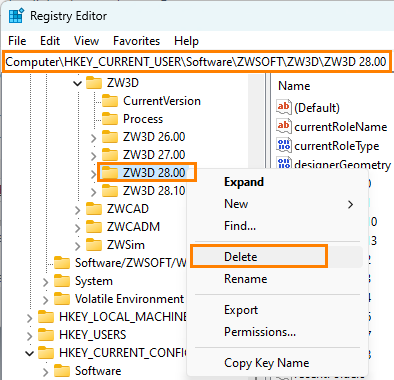This screenshot has height=380, width=394.
Task: Click the registry path address bar
Action: [x=197, y=62]
